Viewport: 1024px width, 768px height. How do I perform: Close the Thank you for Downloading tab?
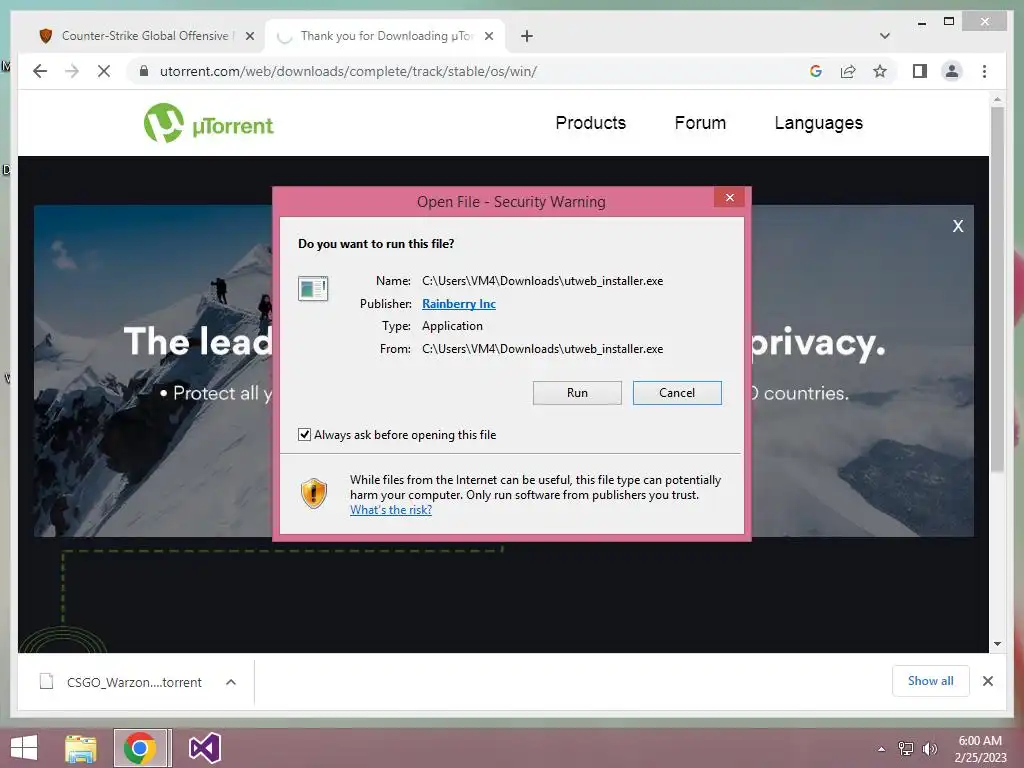click(488, 37)
